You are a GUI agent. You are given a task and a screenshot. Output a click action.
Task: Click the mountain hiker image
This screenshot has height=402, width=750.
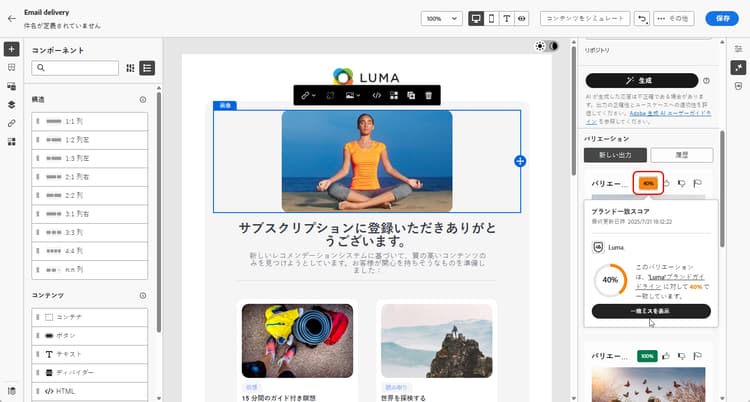(437, 341)
